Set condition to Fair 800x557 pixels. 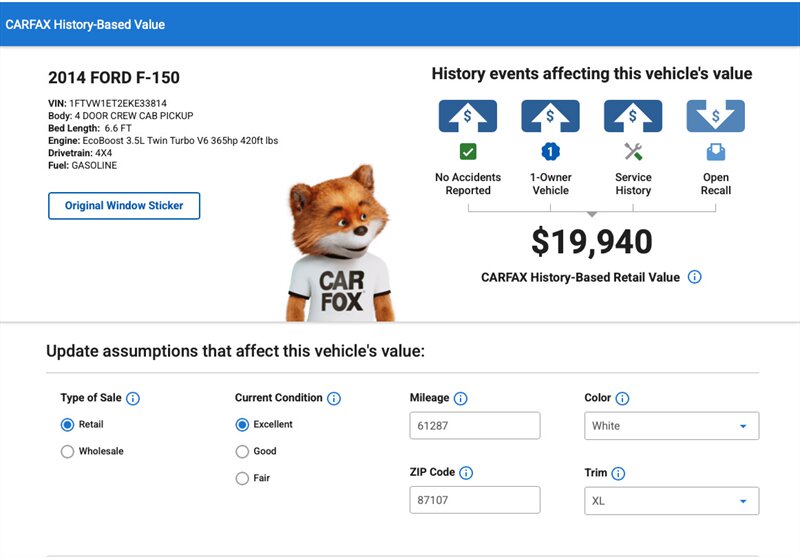pyautogui.click(x=242, y=479)
